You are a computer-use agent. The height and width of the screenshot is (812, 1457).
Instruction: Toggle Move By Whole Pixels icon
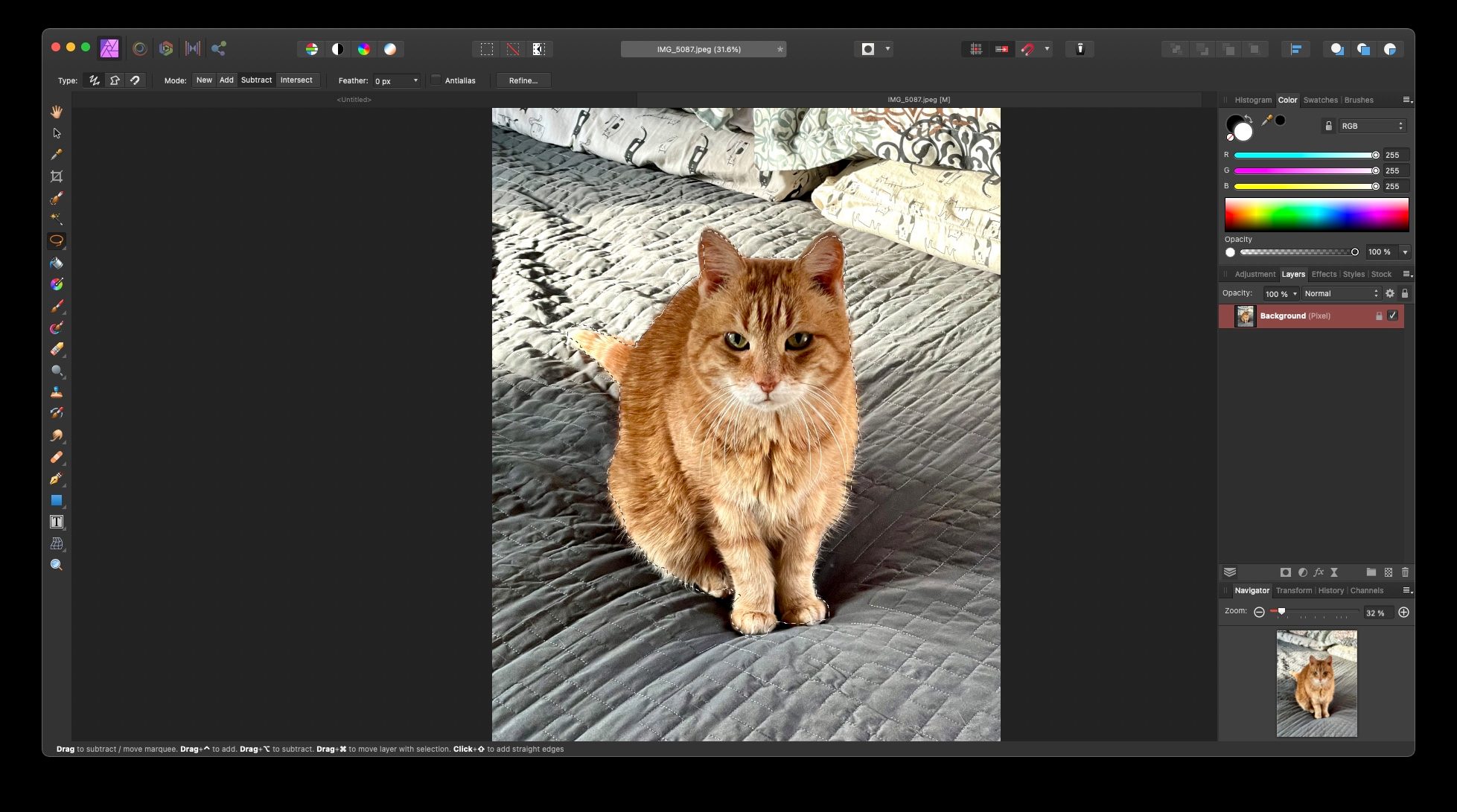(1001, 49)
